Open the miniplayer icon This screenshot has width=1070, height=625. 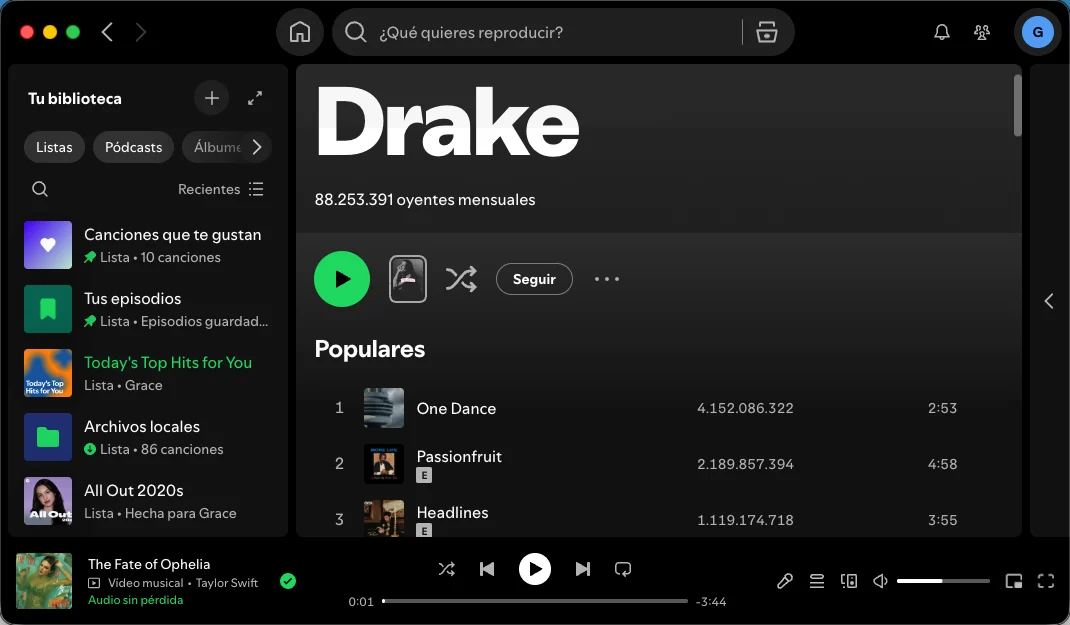click(1013, 580)
